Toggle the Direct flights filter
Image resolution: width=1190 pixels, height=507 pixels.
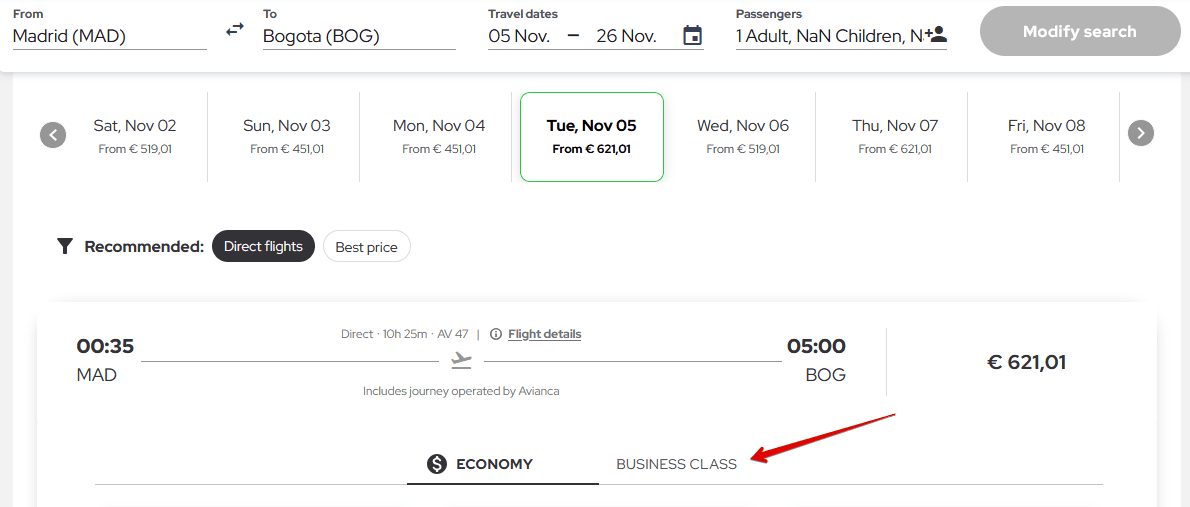click(x=263, y=247)
